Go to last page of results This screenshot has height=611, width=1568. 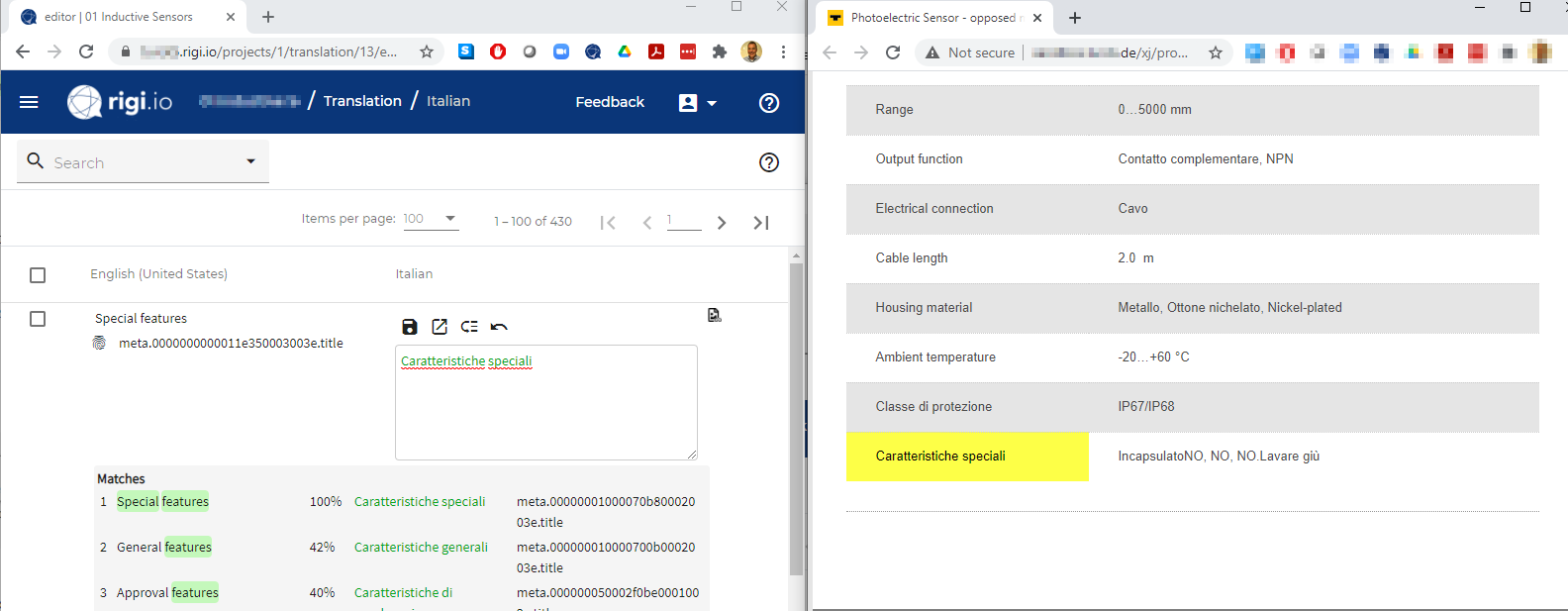click(x=760, y=223)
